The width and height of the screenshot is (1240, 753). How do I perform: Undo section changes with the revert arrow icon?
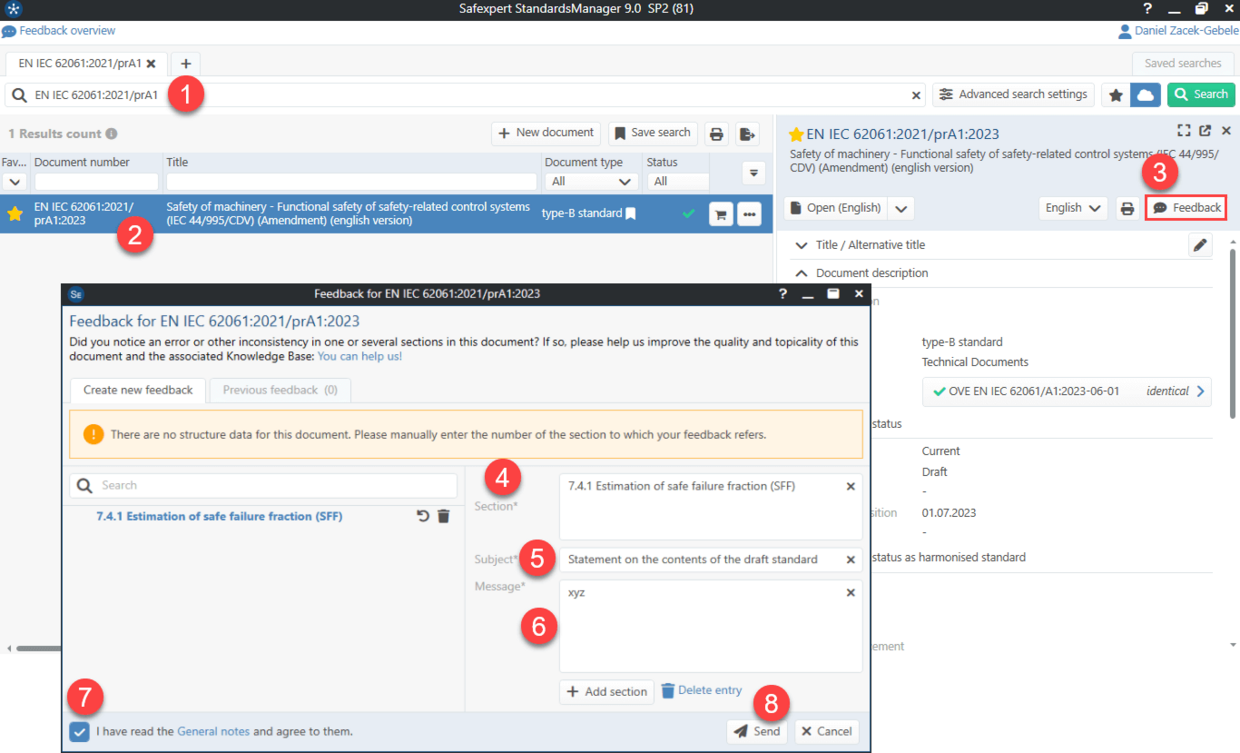[423, 516]
